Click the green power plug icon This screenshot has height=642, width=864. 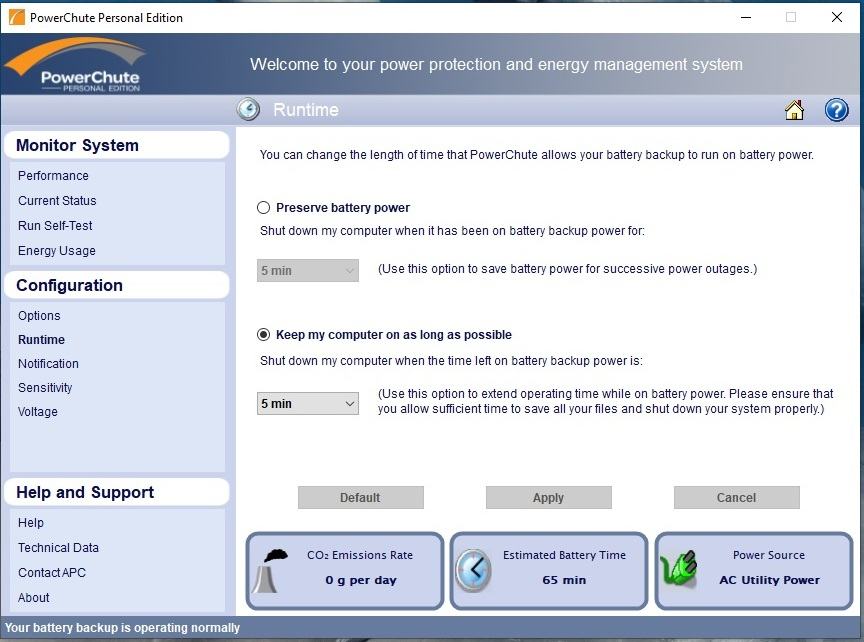pyautogui.click(x=678, y=568)
